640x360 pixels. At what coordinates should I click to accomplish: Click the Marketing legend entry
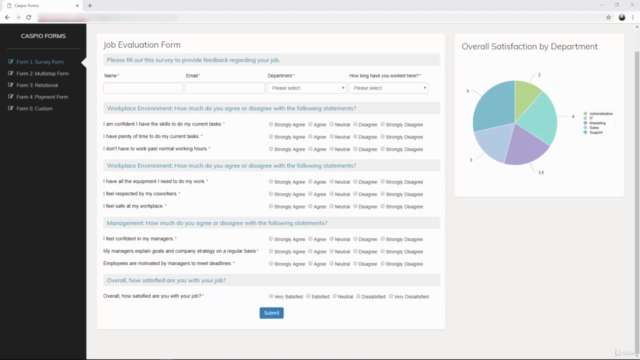pyautogui.click(x=595, y=123)
